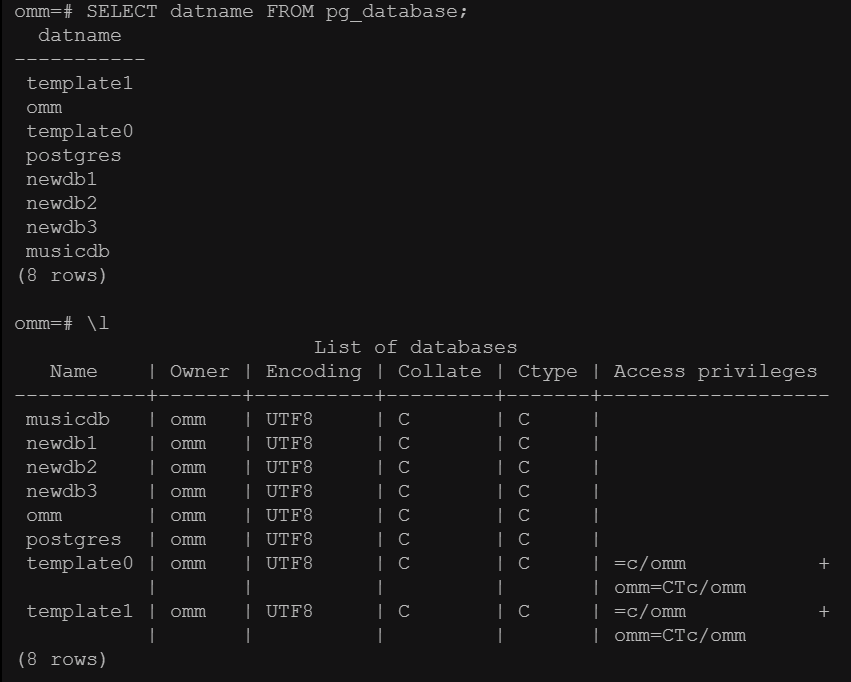Screen dimensions: 851x682
Task: Click =c/omm privilege in the template0 row
Action: [650, 564]
